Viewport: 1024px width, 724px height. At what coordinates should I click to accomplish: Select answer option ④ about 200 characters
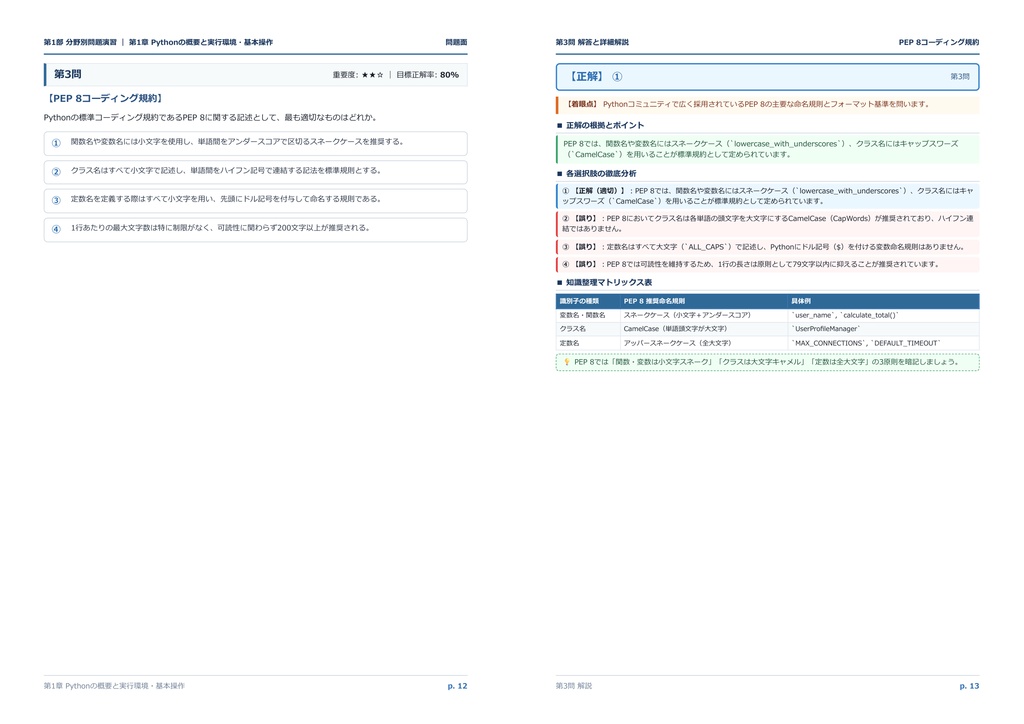255,229
